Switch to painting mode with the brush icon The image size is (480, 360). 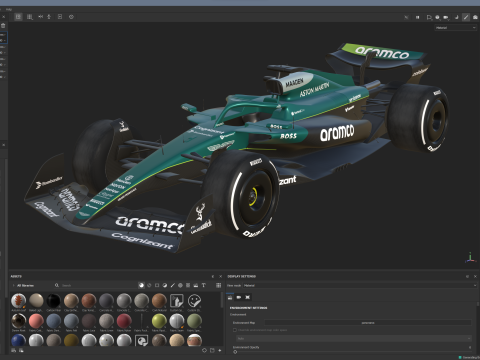tap(466, 17)
